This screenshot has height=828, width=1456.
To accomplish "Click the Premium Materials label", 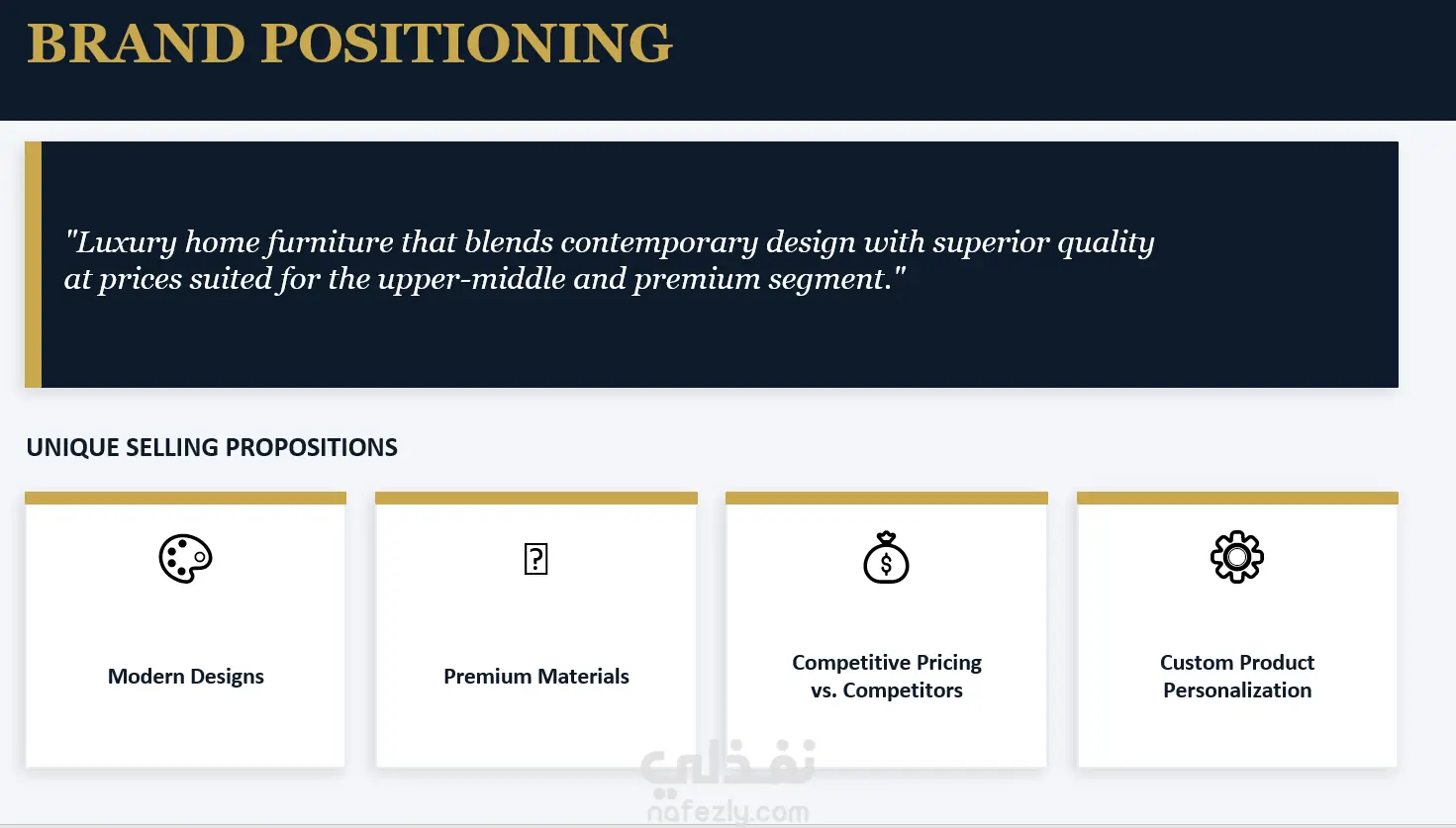I will tap(536, 677).
